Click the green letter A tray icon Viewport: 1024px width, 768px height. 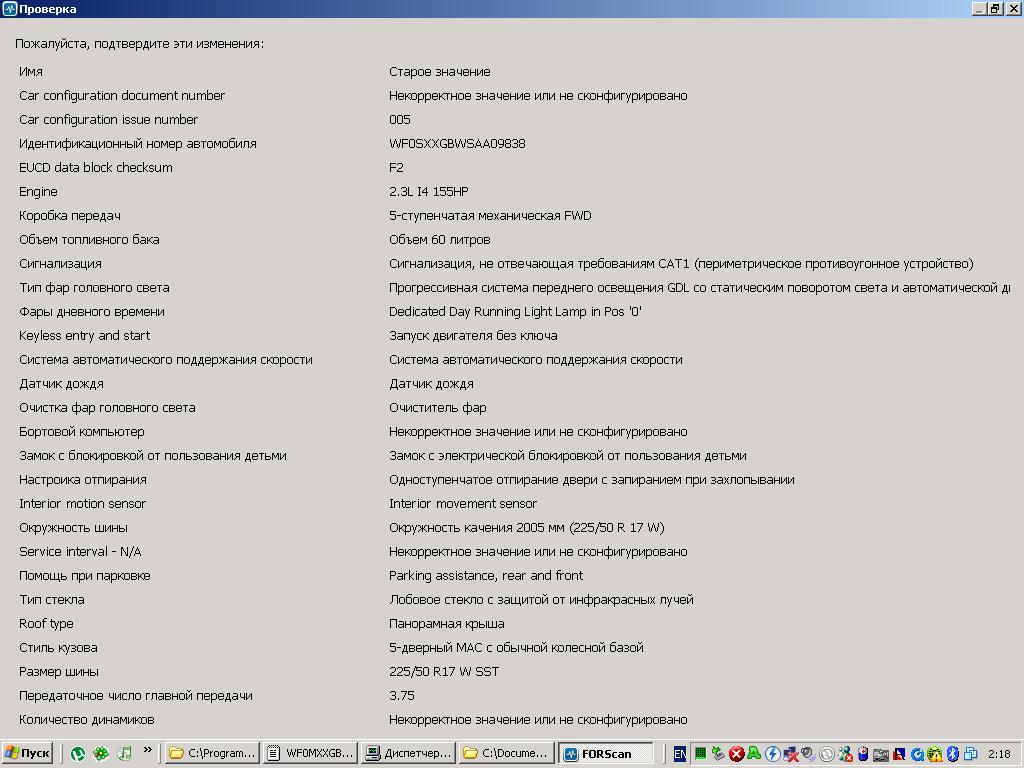[x=754, y=754]
